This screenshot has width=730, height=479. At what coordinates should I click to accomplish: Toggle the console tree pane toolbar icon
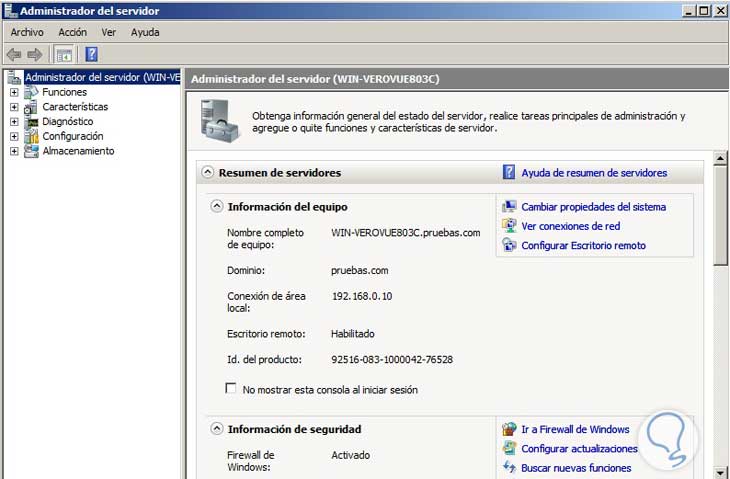coord(64,54)
